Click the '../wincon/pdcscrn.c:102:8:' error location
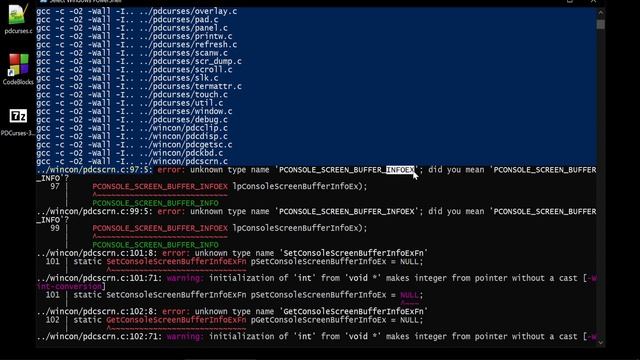640x360 pixels. (x=97, y=311)
